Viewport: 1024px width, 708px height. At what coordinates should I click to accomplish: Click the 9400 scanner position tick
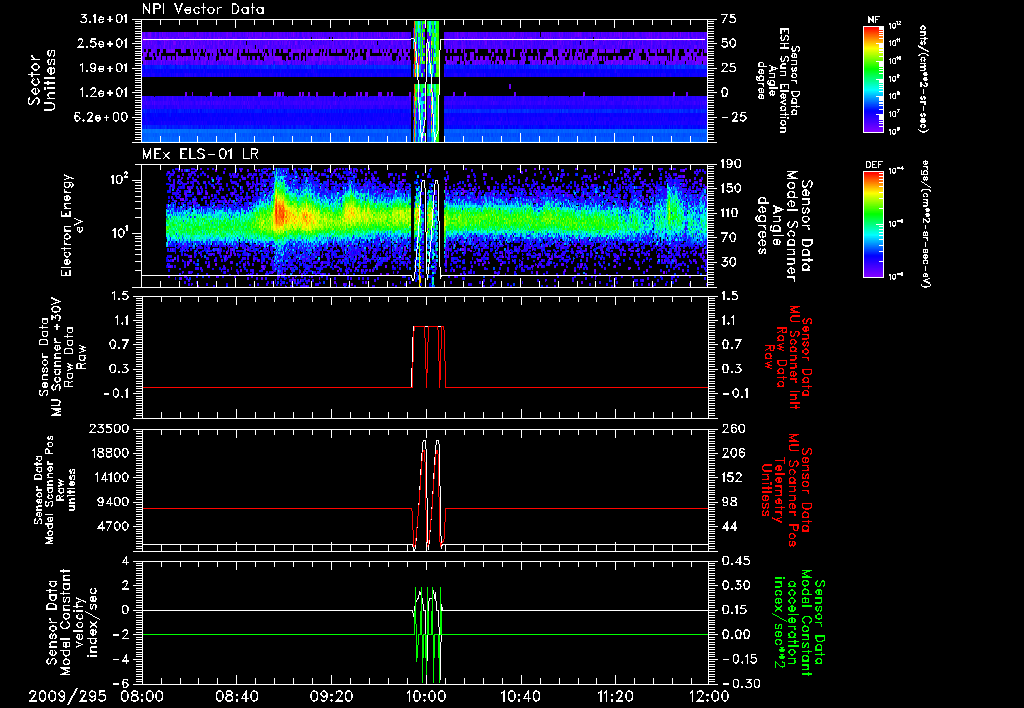point(114,502)
